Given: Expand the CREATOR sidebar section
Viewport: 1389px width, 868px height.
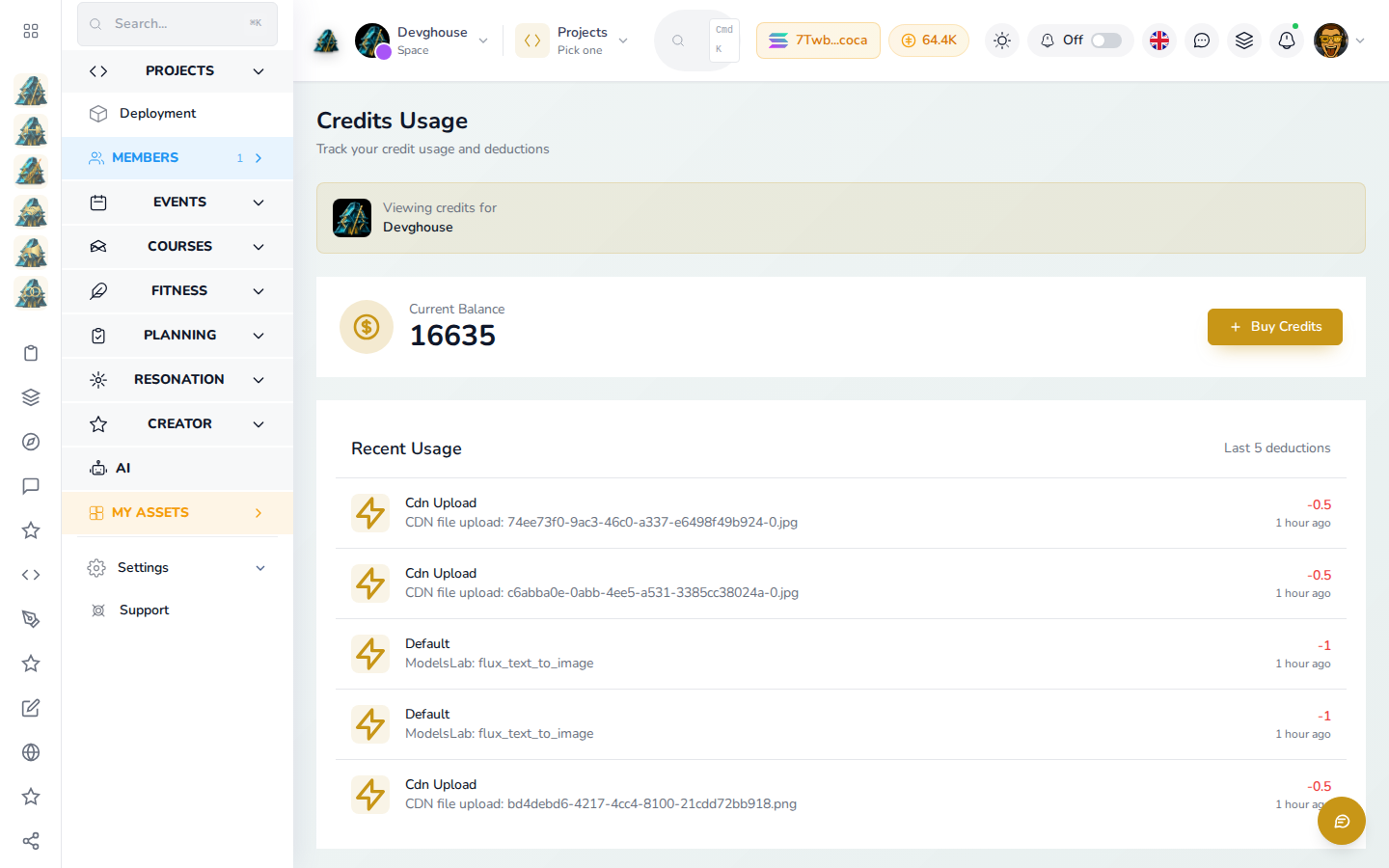Looking at the screenshot, I should click(177, 424).
